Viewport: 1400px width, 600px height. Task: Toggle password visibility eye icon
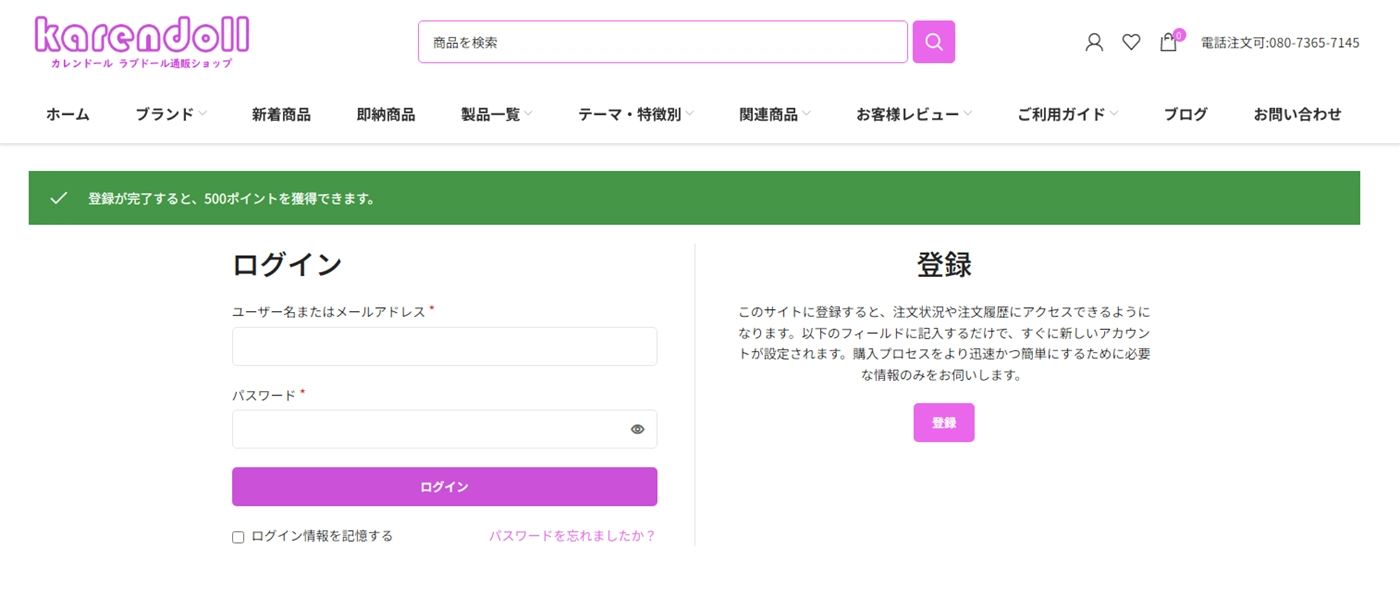pos(637,429)
